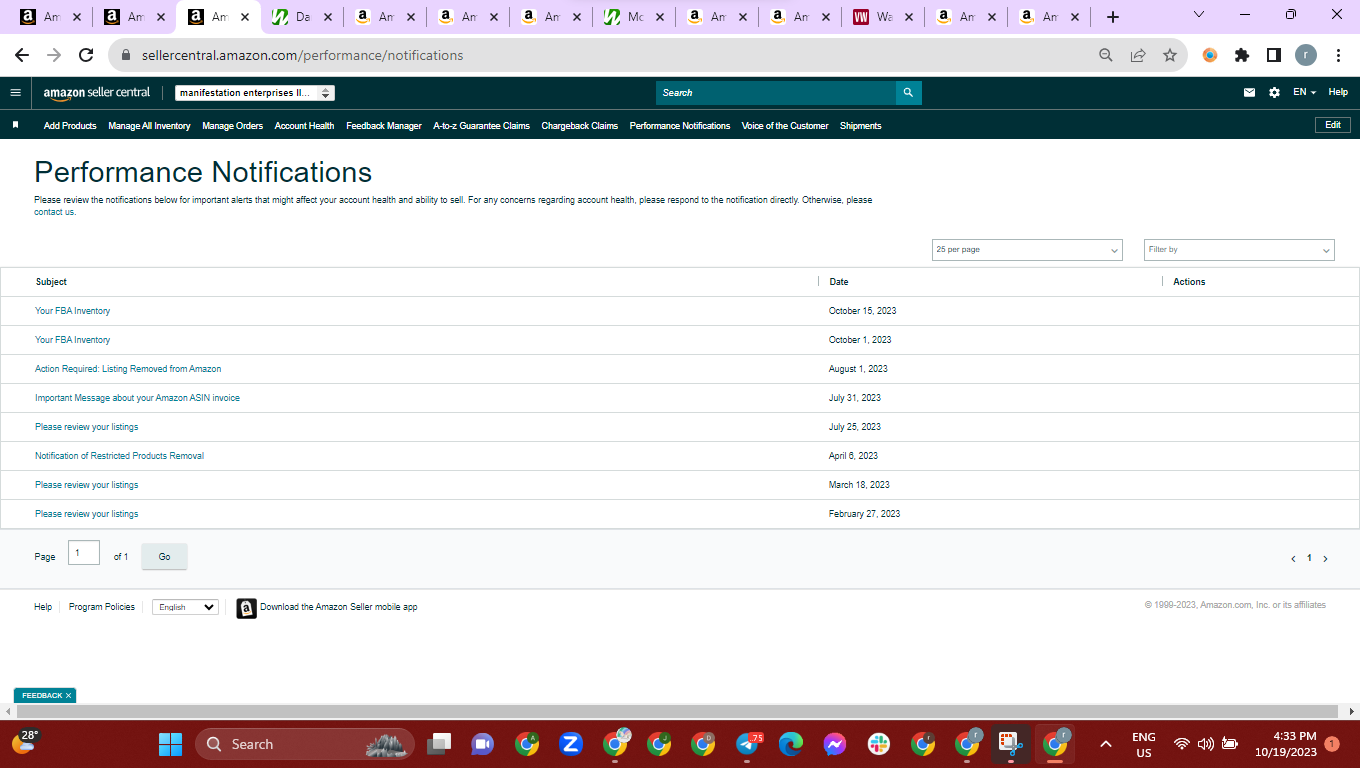This screenshot has width=1360, height=768.
Task: Share this page using the address bar icon
Action: (1138, 55)
